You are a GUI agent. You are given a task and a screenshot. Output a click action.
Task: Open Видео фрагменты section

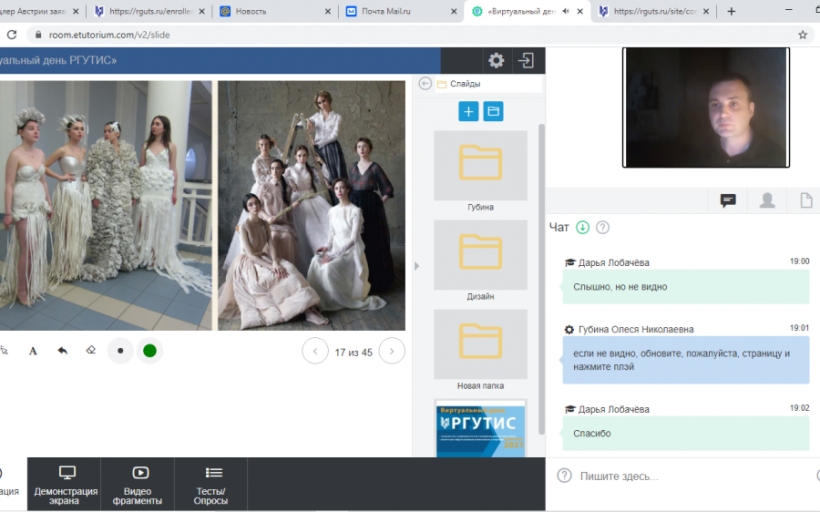[x=138, y=485]
